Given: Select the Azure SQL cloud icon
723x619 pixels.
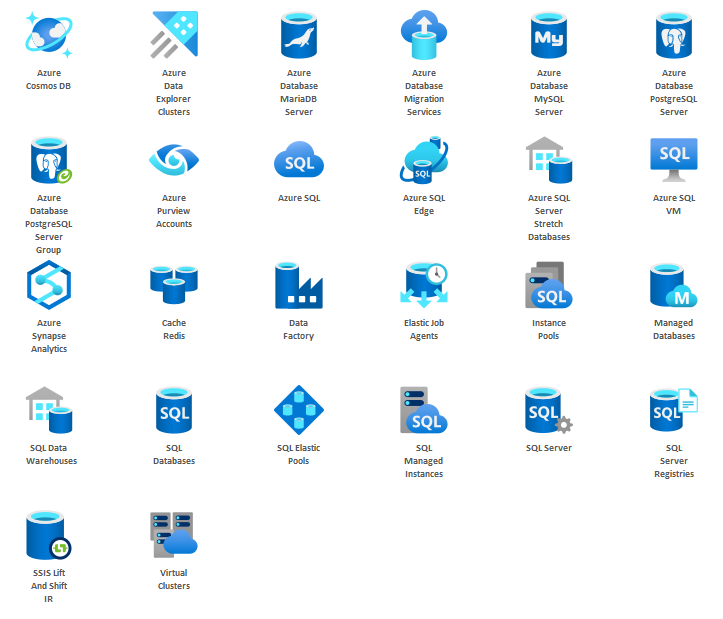Looking at the screenshot, I should [x=299, y=160].
